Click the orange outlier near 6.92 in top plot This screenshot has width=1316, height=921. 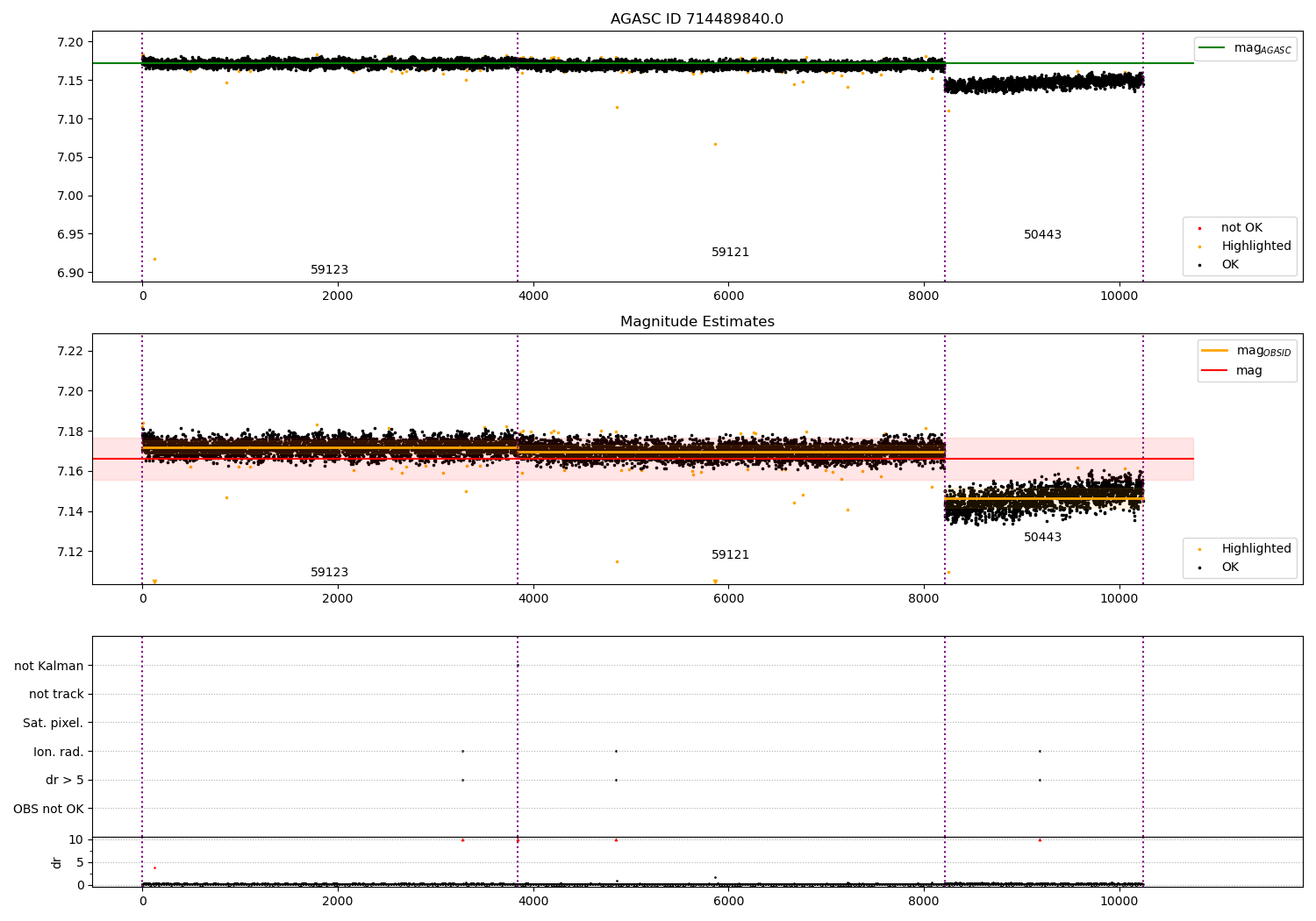pyautogui.click(x=154, y=259)
